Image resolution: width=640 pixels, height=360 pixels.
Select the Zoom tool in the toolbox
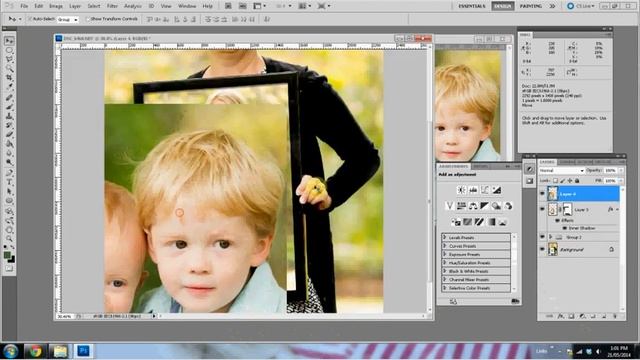[9, 239]
